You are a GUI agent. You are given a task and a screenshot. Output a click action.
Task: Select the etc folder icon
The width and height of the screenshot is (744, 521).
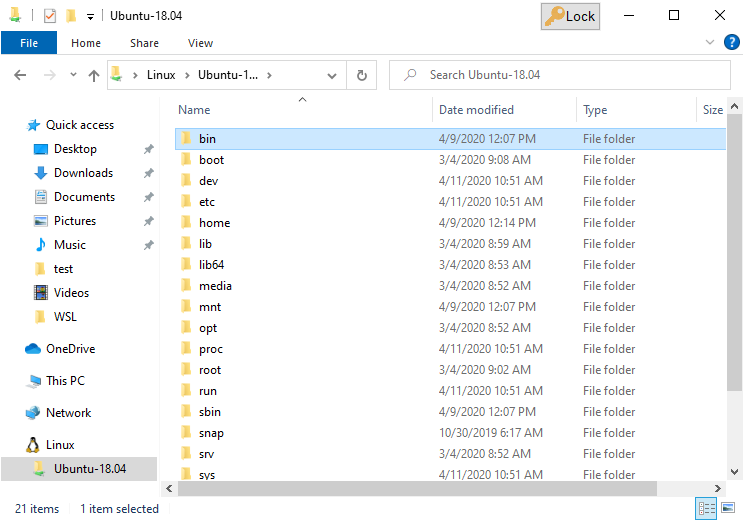coord(186,202)
